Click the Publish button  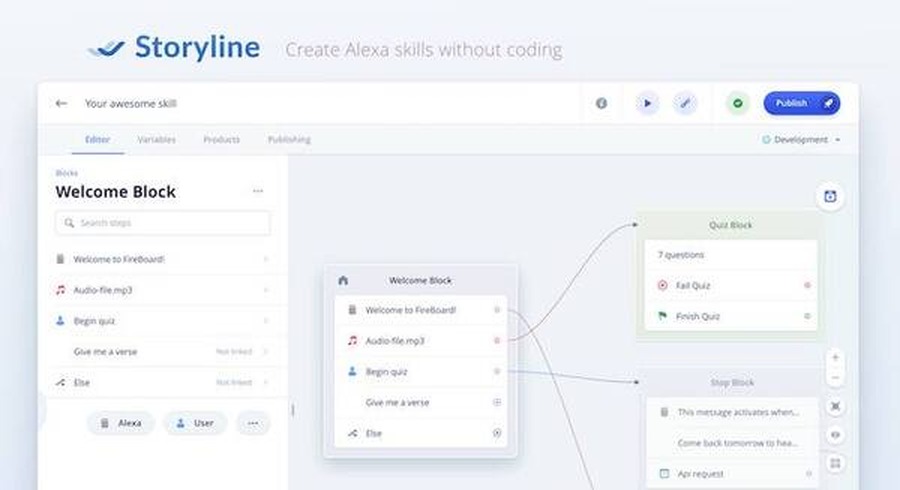point(801,103)
